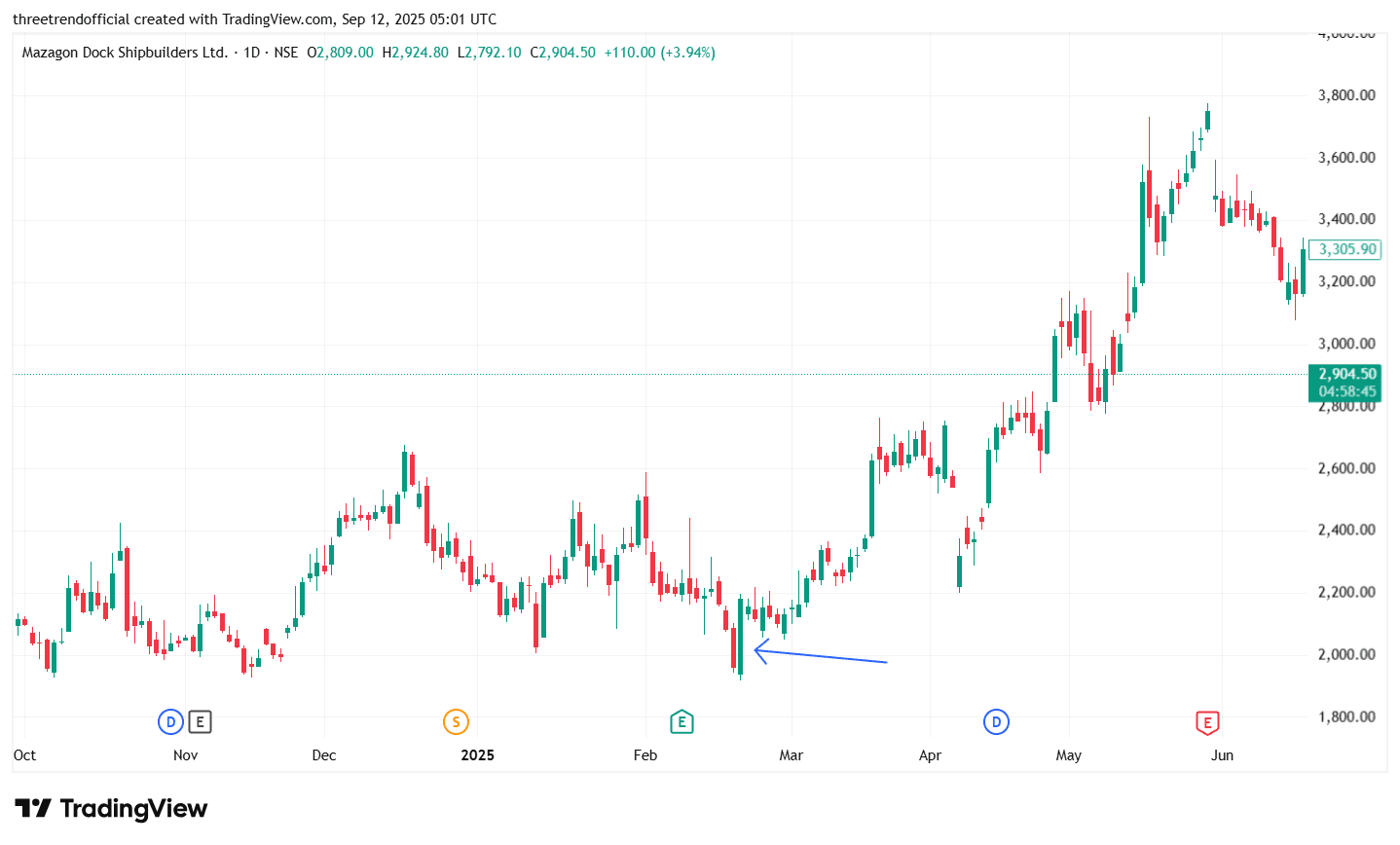Viewport: 1400px width, 845px height.
Task: Click the Jun label on time axis
Action: point(1222,755)
